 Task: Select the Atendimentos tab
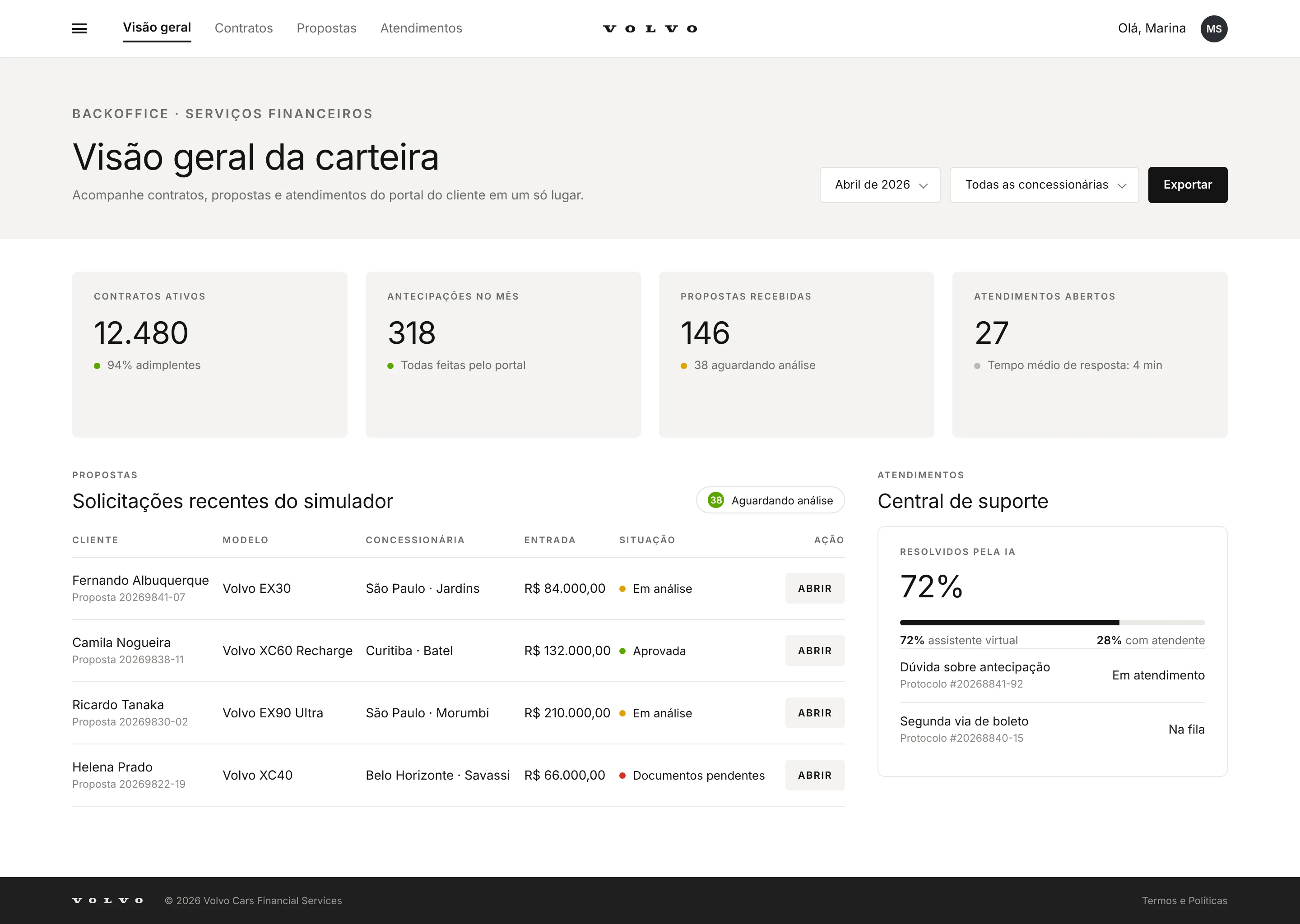coord(421,28)
